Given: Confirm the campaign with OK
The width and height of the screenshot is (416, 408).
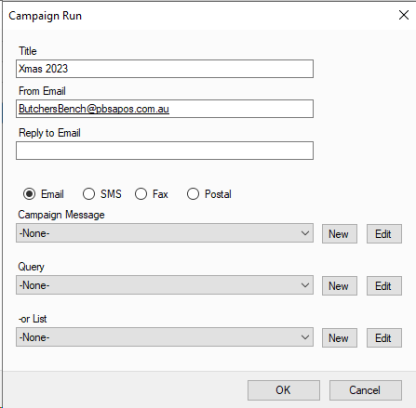Looking at the screenshot, I should 283,390.
